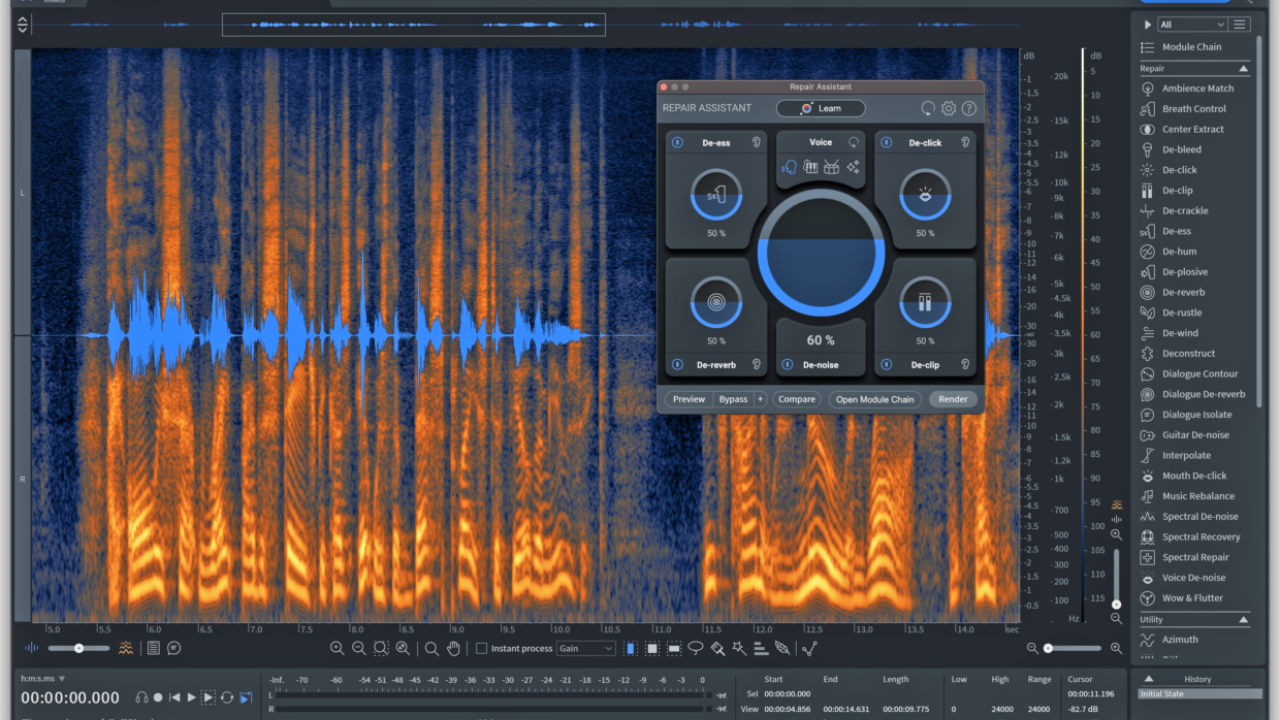
Task: Click the plus button next to Bypass
Action: click(760, 399)
